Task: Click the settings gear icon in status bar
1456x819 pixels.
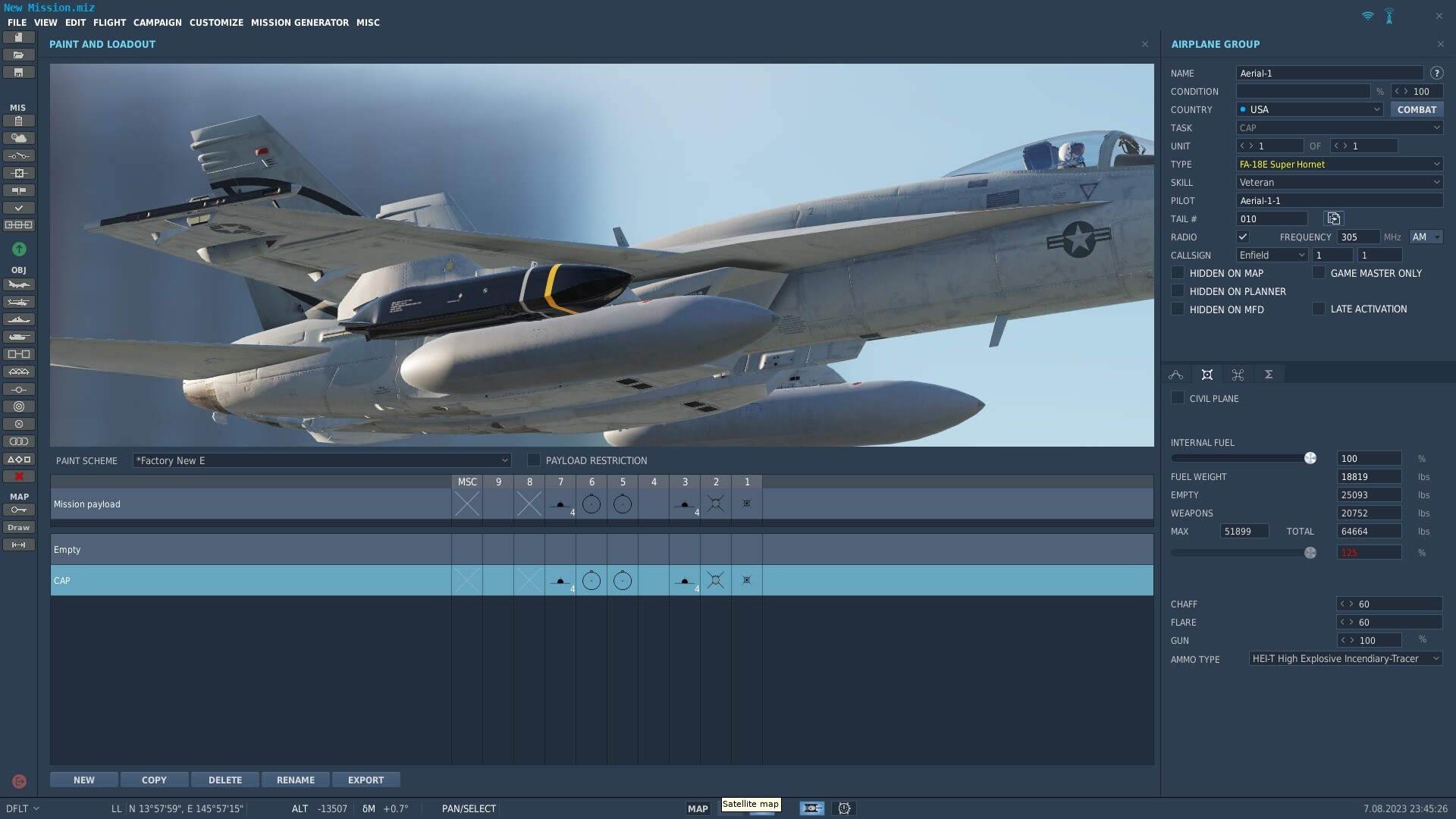Action: [844, 808]
